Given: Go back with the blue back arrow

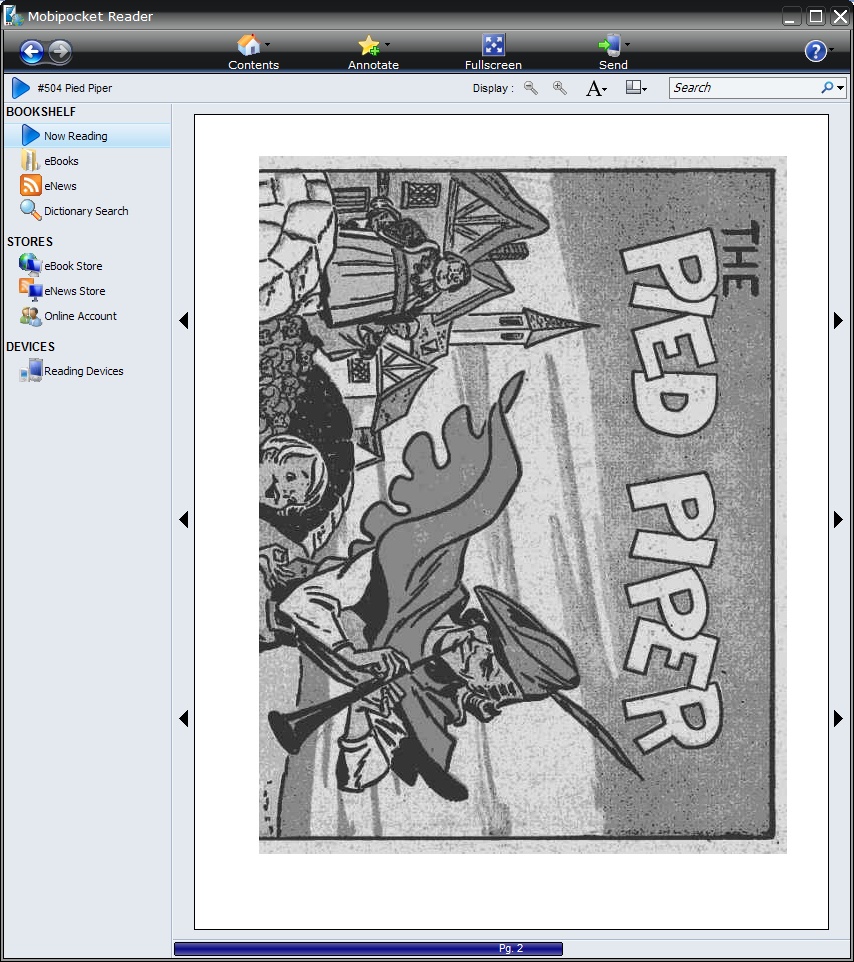Looking at the screenshot, I should click(32, 52).
